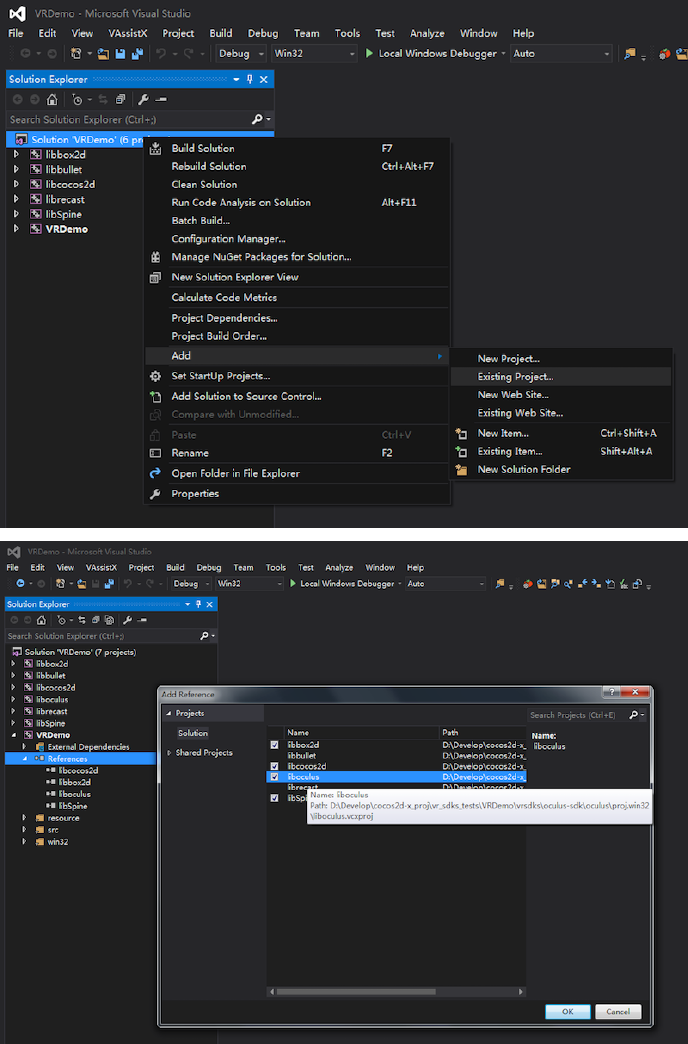Click Add Reference dialog search magnifier icon
Viewport: 688px width, 1044px height.
coord(633,715)
